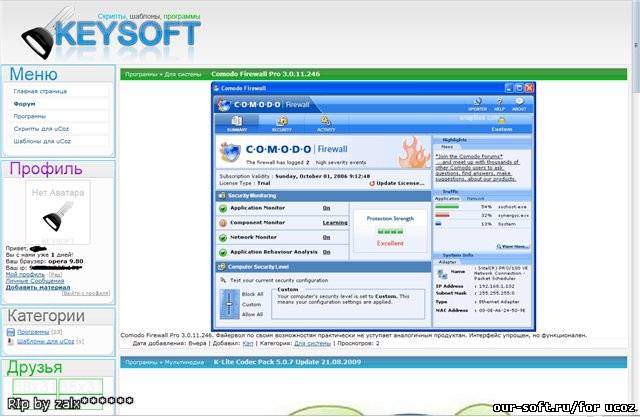Open Программы » Для системы breadcrumb
The image size is (640, 417).
coord(163,75)
